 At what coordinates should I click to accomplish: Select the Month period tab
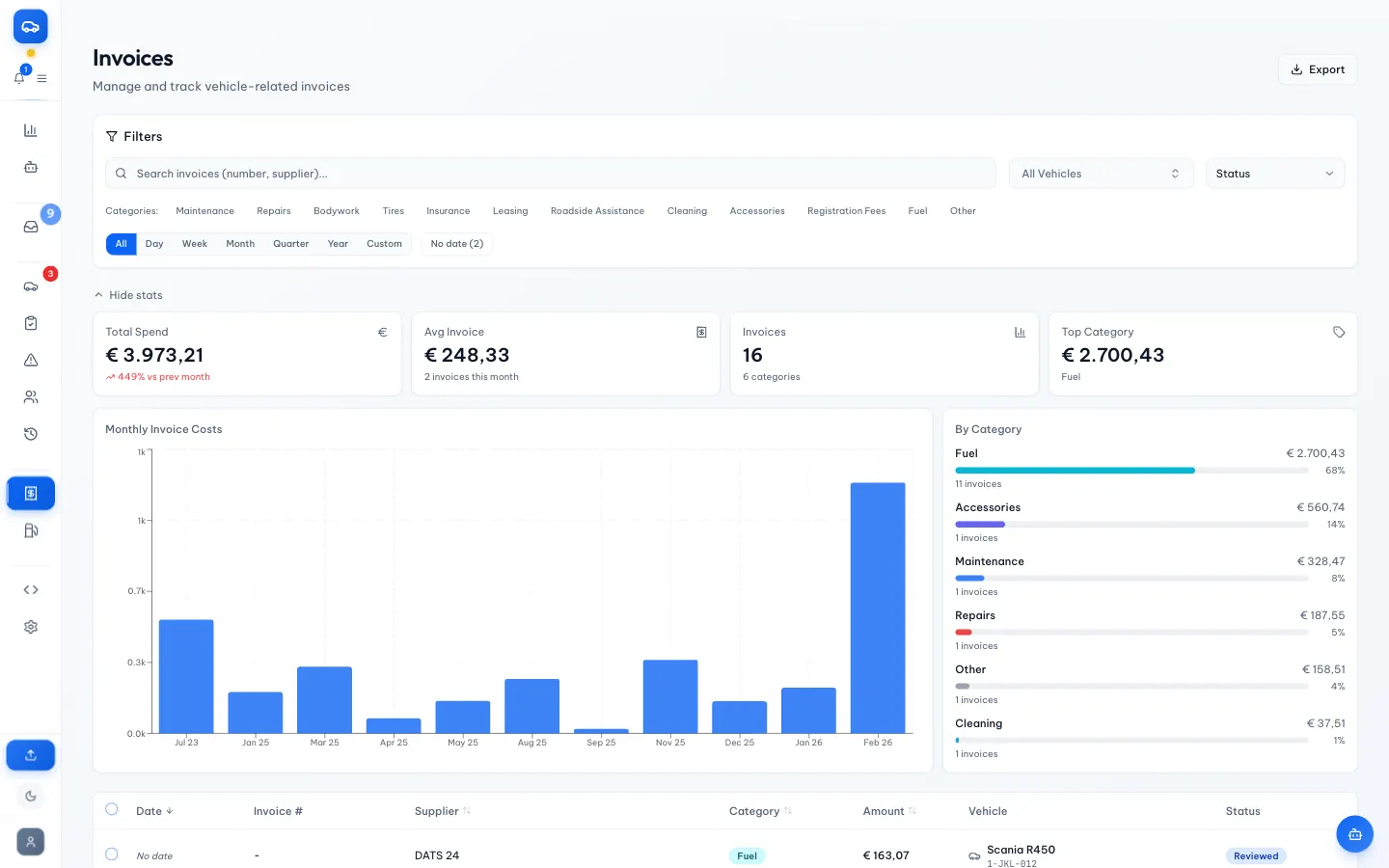240,244
